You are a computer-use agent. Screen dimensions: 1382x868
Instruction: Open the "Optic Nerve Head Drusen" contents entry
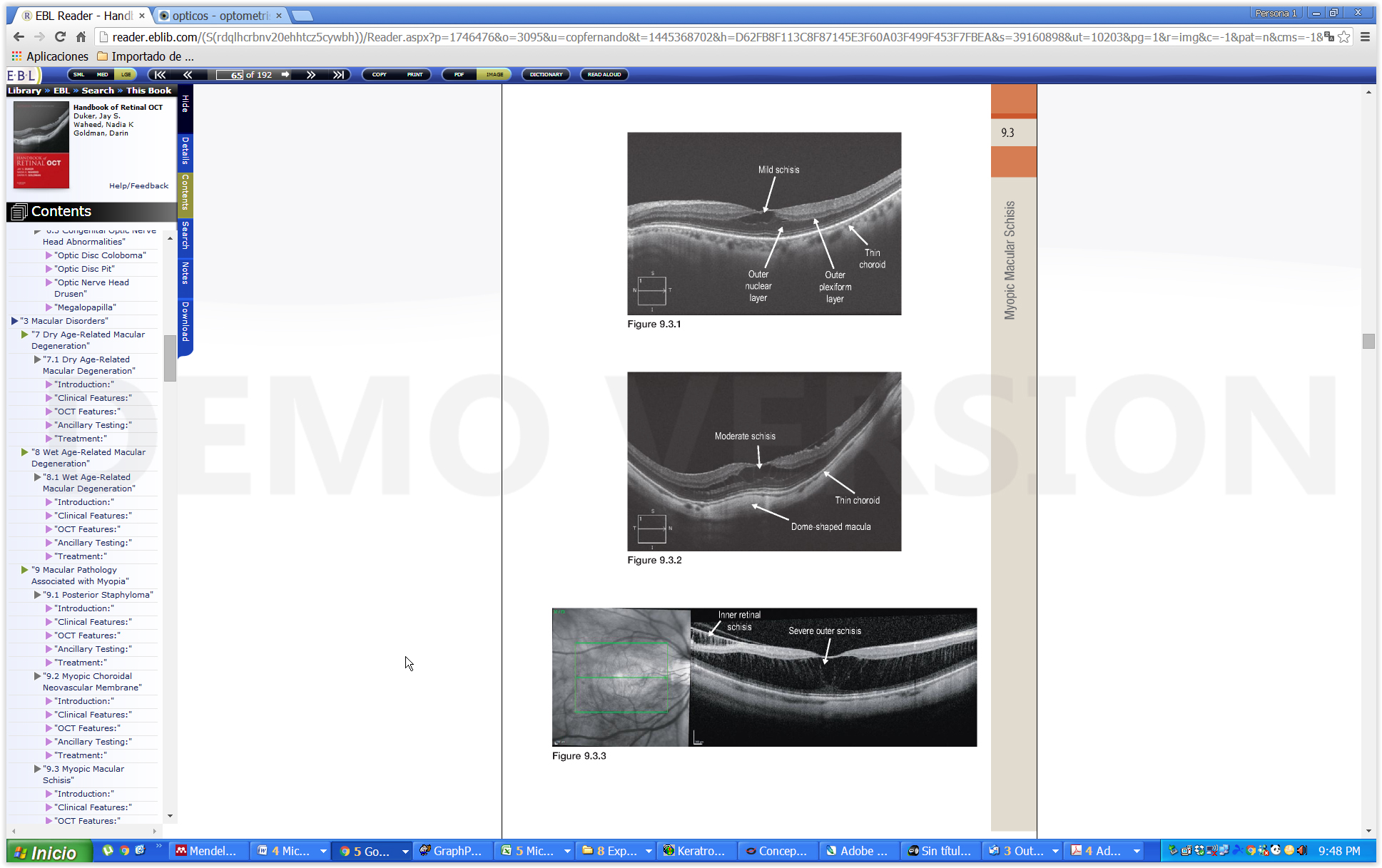click(x=91, y=288)
